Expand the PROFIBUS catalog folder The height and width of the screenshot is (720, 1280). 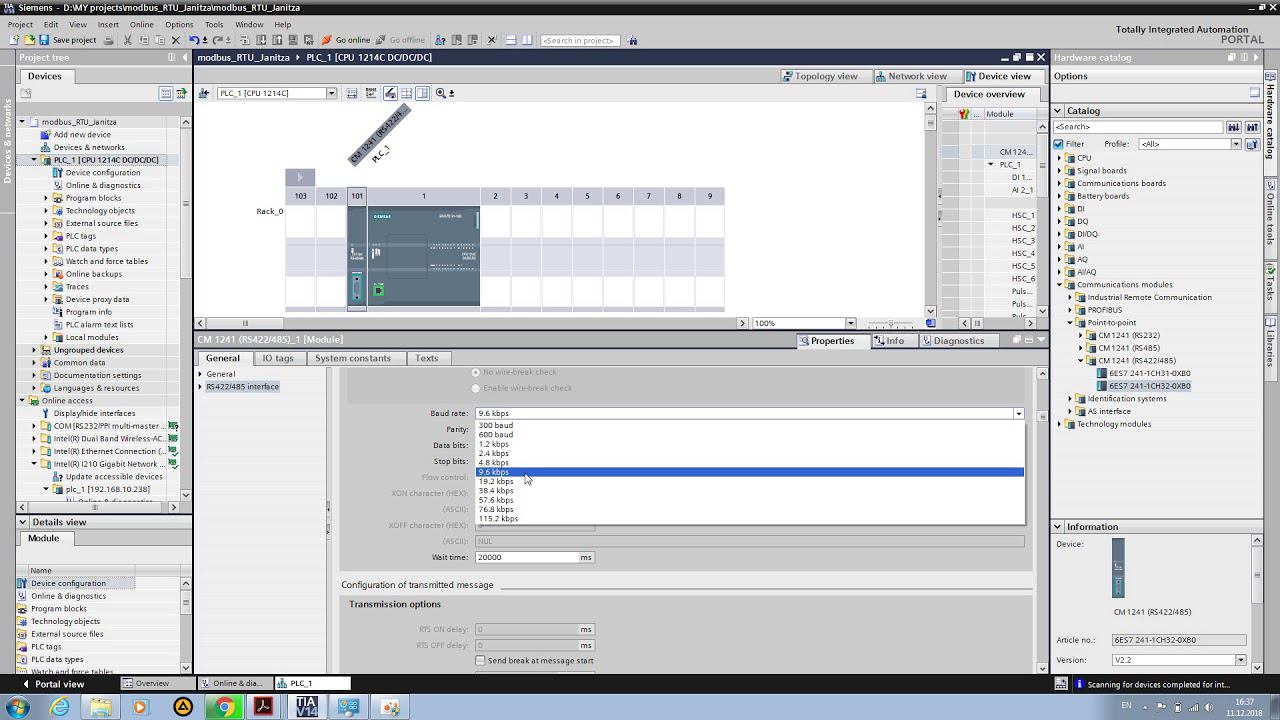click(x=1070, y=310)
